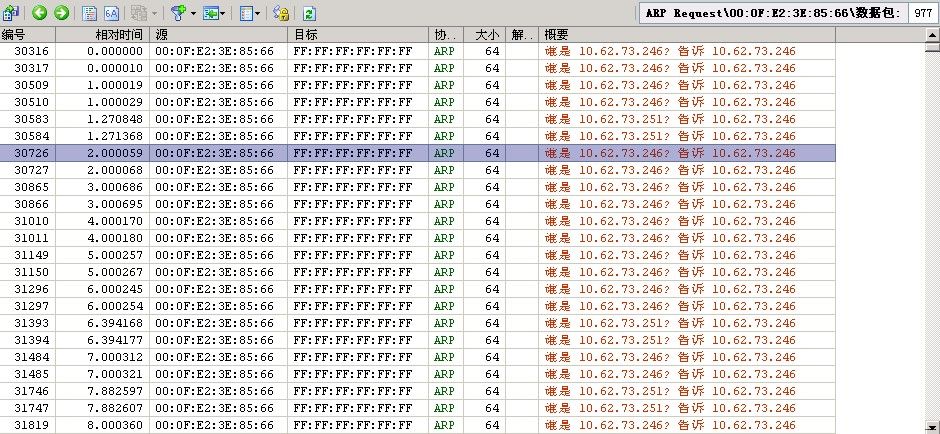The width and height of the screenshot is (940, 434).
Task: Click the packet count field showing 977
Action: click(x=923, y=13)
